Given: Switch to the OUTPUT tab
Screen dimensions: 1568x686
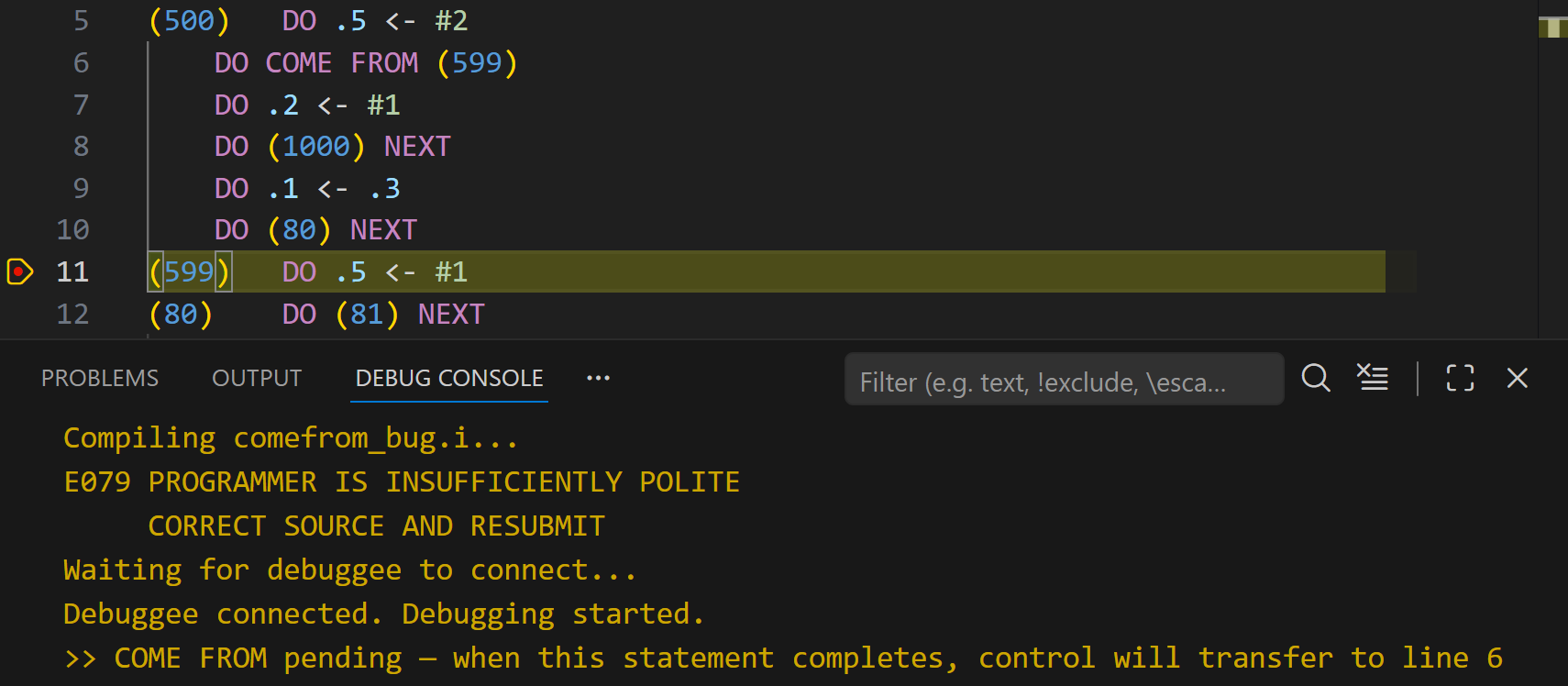Looking at the screenshot, I should pyautogui.click(x=257, y=378).
